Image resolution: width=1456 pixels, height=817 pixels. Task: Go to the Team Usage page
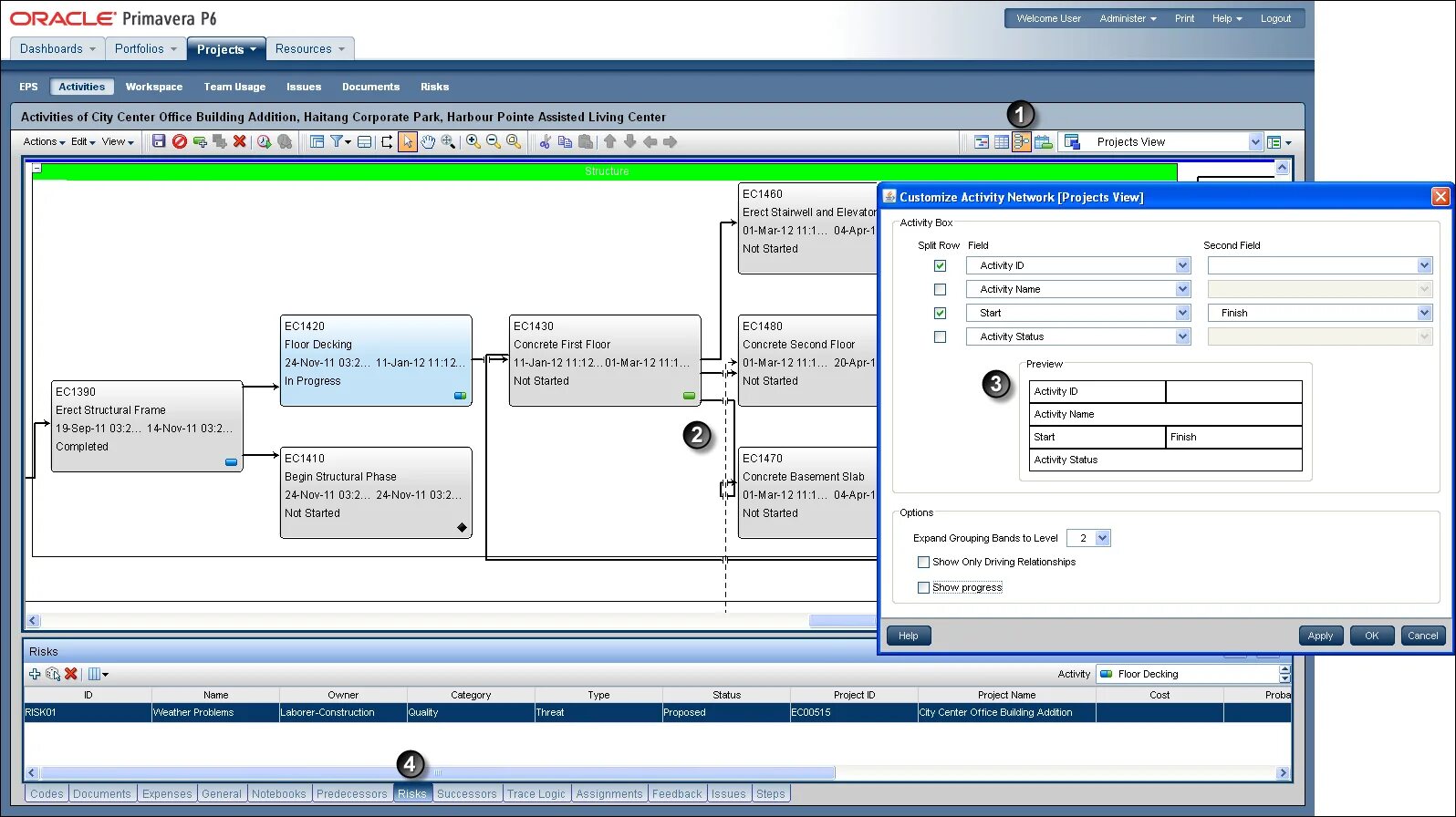(x=234, y=87)
